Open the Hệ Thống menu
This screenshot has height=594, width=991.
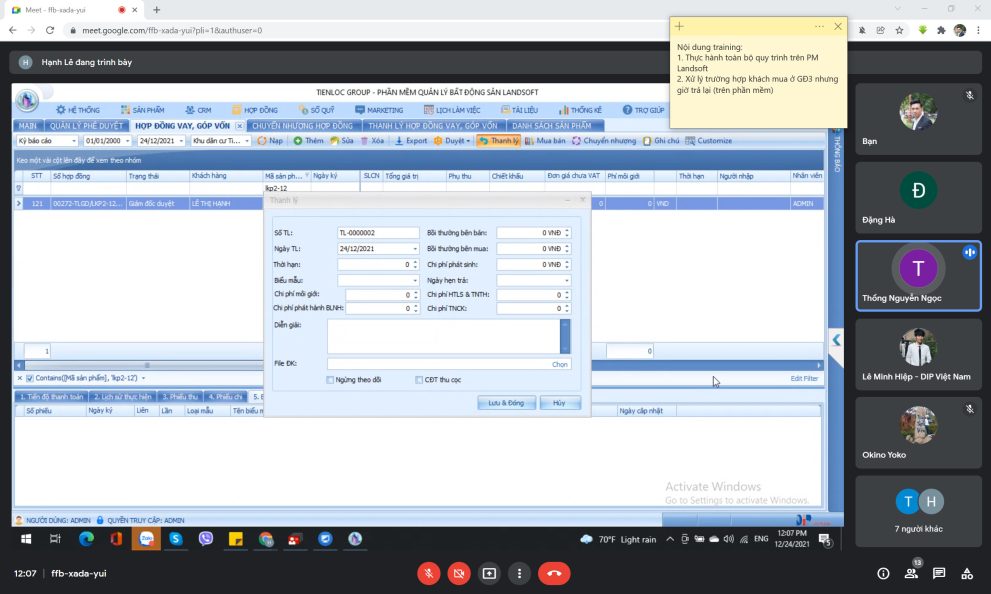pyautogui.click(x=78, y=110)
